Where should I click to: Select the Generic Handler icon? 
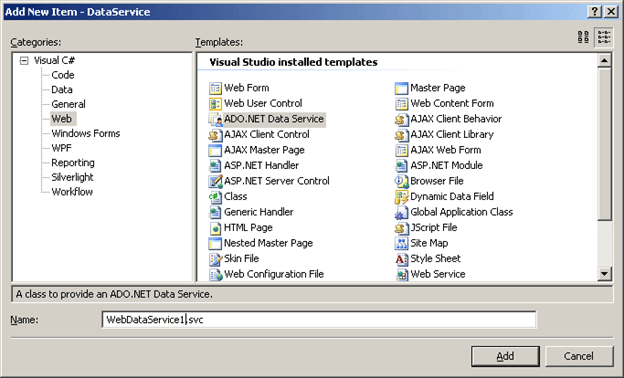215,212
